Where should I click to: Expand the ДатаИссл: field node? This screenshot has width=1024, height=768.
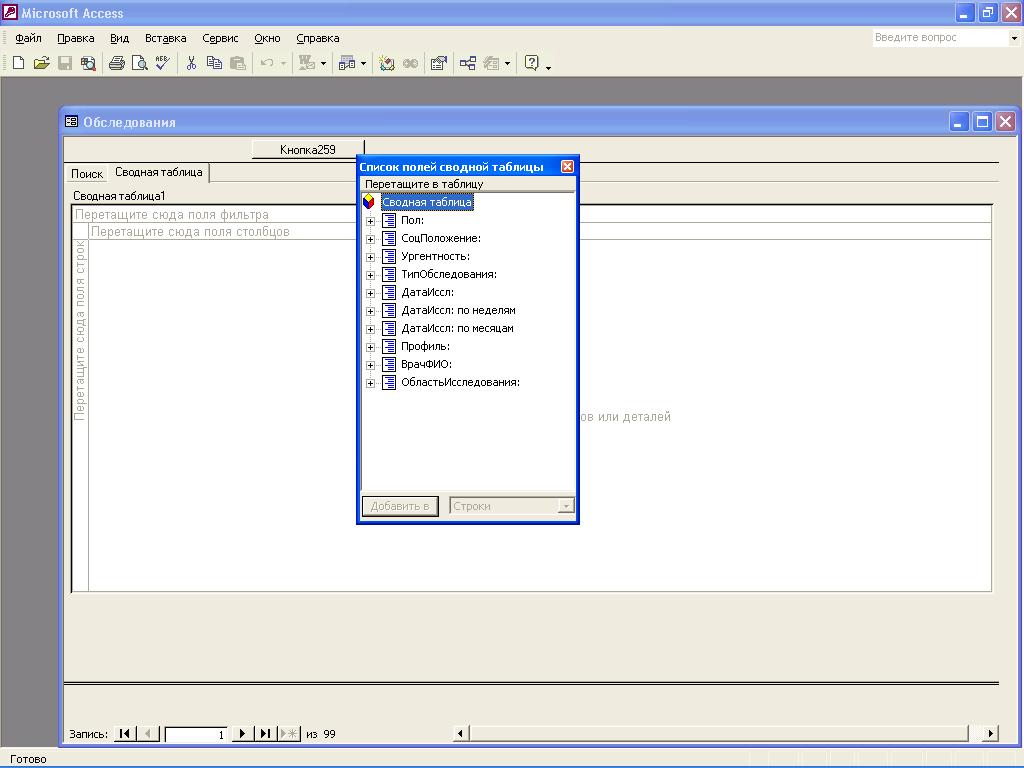pyautogui.click(x=370, y=293)
